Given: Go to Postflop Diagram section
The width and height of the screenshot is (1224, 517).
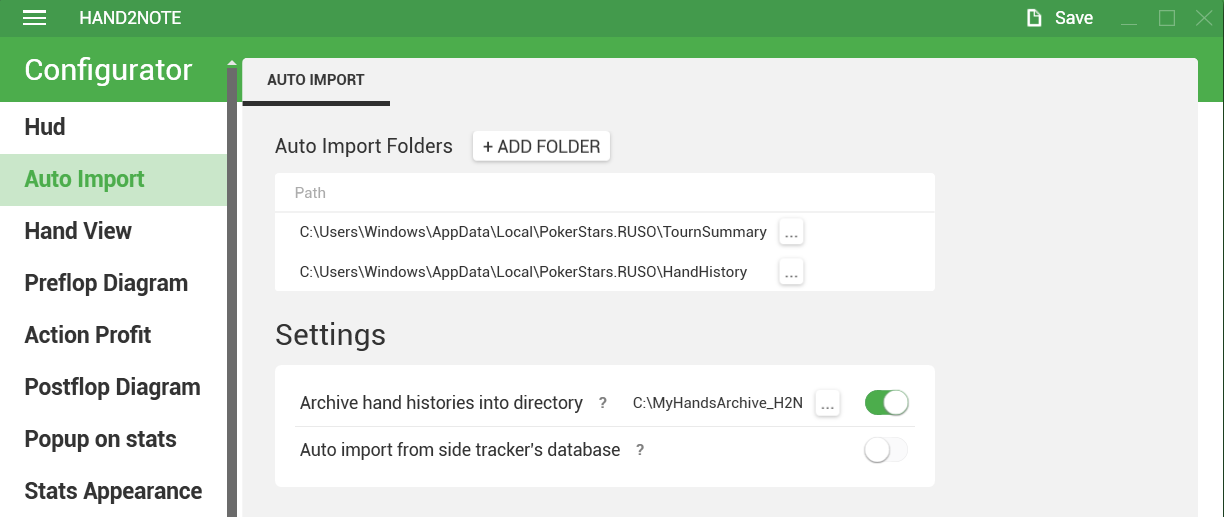Looking at the screenshot, I should [113, 387].
